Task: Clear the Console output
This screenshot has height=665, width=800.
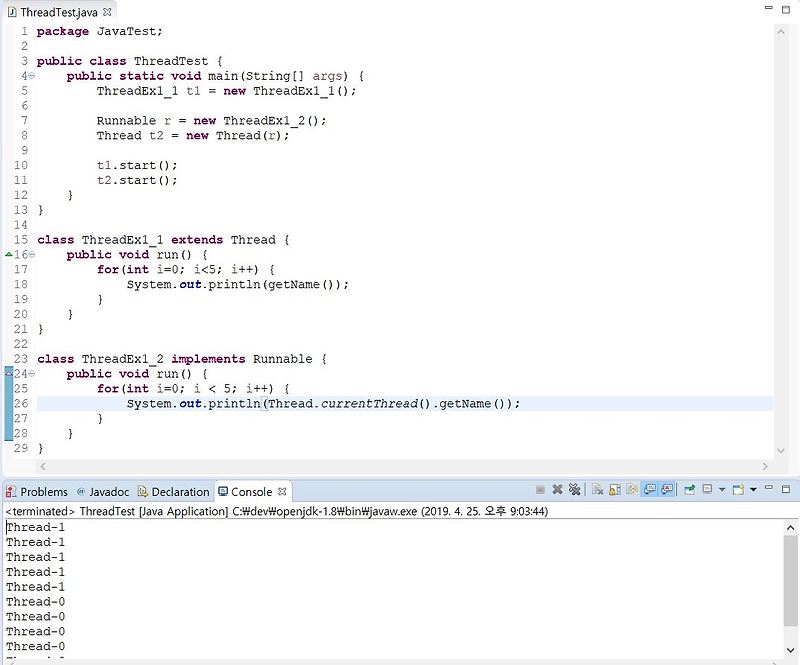Action: click(597, 489)
